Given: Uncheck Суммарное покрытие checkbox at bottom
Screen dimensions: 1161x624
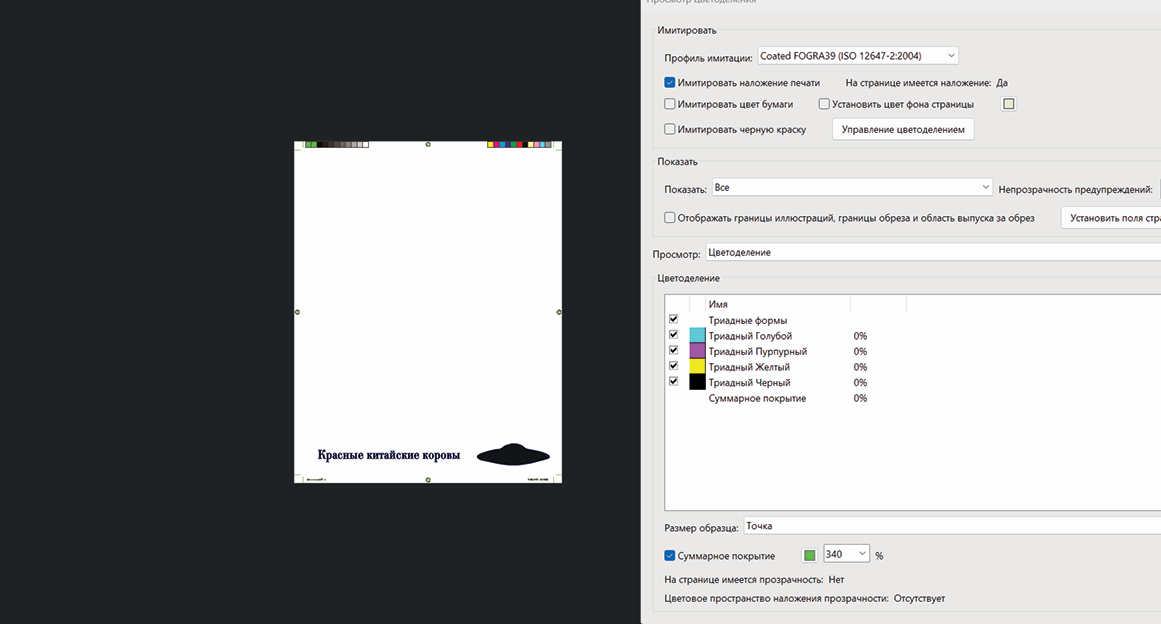Looking at the screenshot, I should tap(669, 556).
